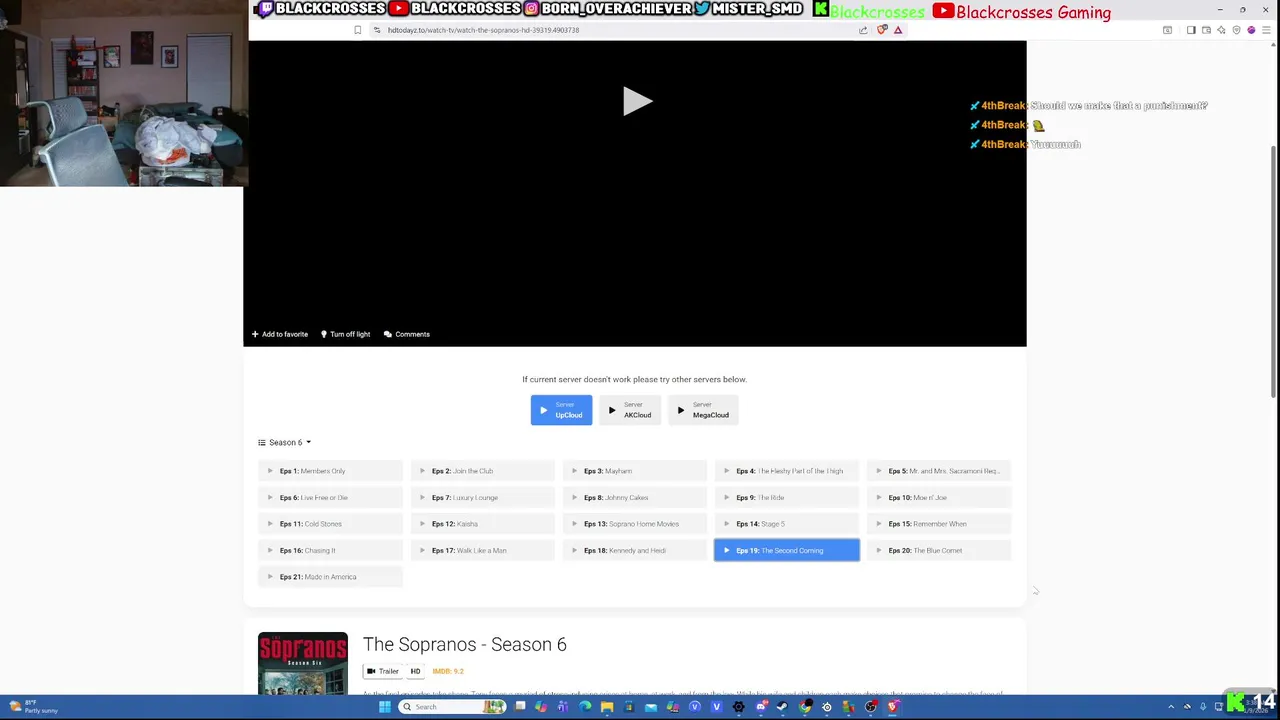This screenshot has height=720, width=1280.
Task: Click the purple profile avatar icon
Action: point(1251,30)
